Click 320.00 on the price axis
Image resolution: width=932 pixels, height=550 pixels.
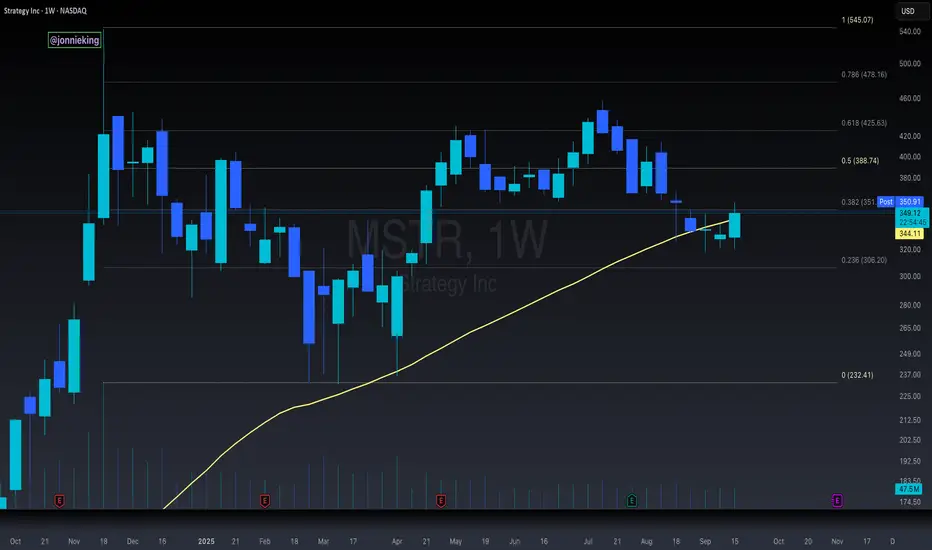click(910, 250)
